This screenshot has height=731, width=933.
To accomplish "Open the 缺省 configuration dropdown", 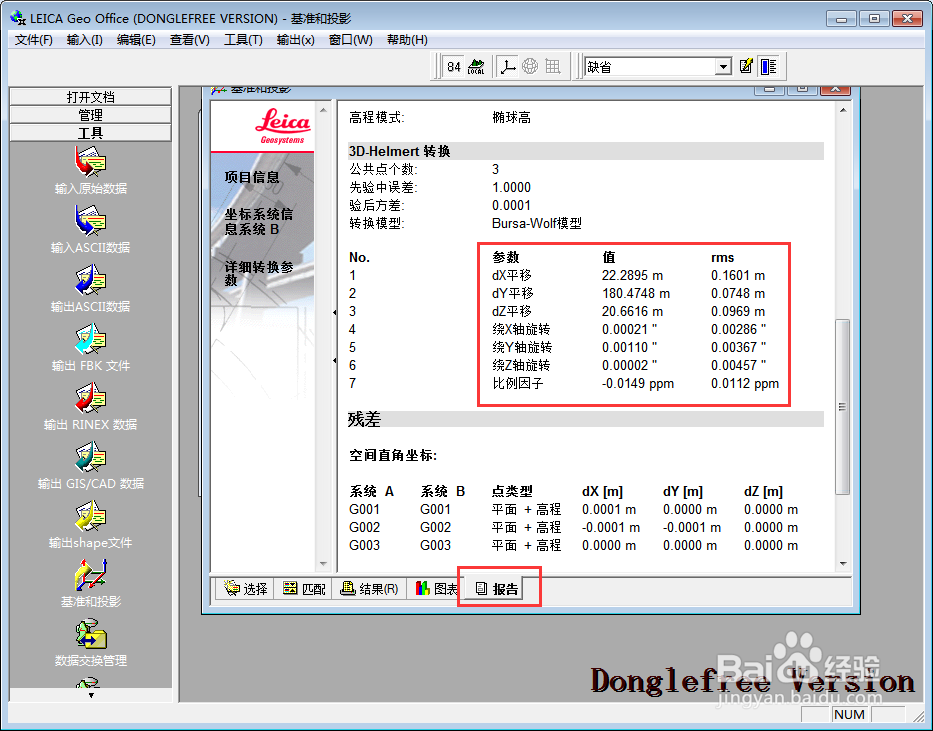I will [x=723, y=67].
